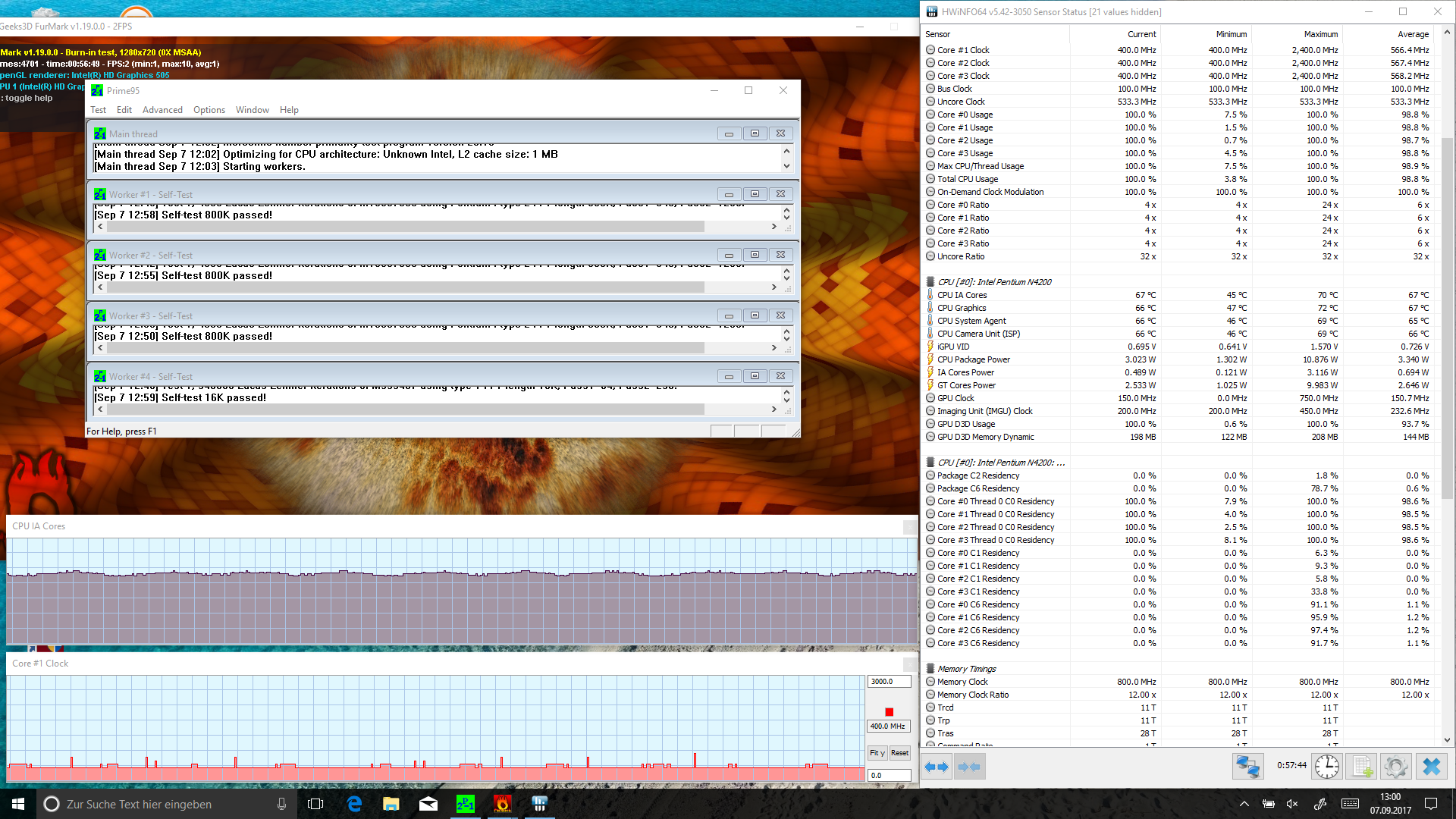Click the collapse columns inward-arrow button
Screen dimensions: 1456x819
click(x=969, y=767)
